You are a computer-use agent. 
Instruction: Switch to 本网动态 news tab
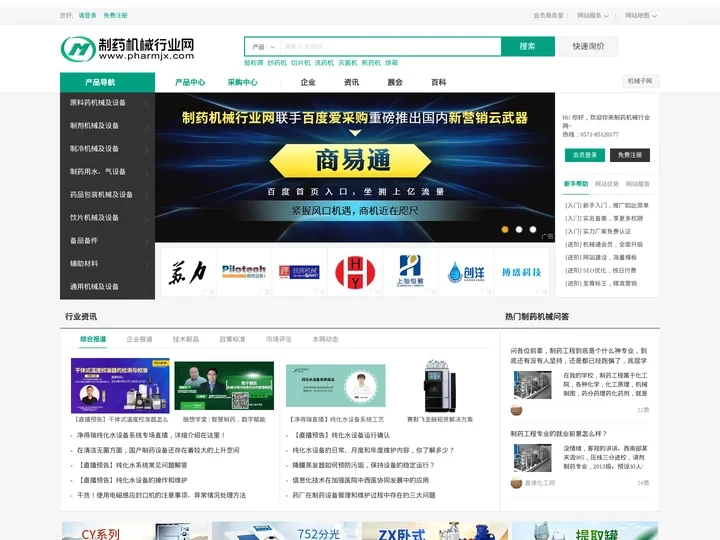tap(325, 339)
